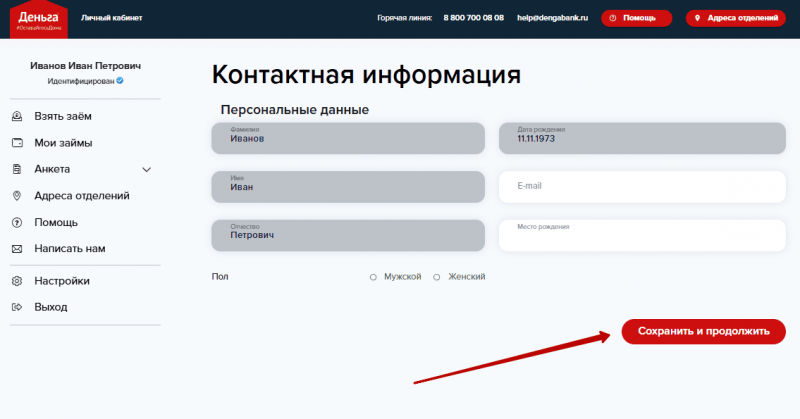
Task: Click the Дата рождения field 11.11.1973
Action: pos(642,138)
